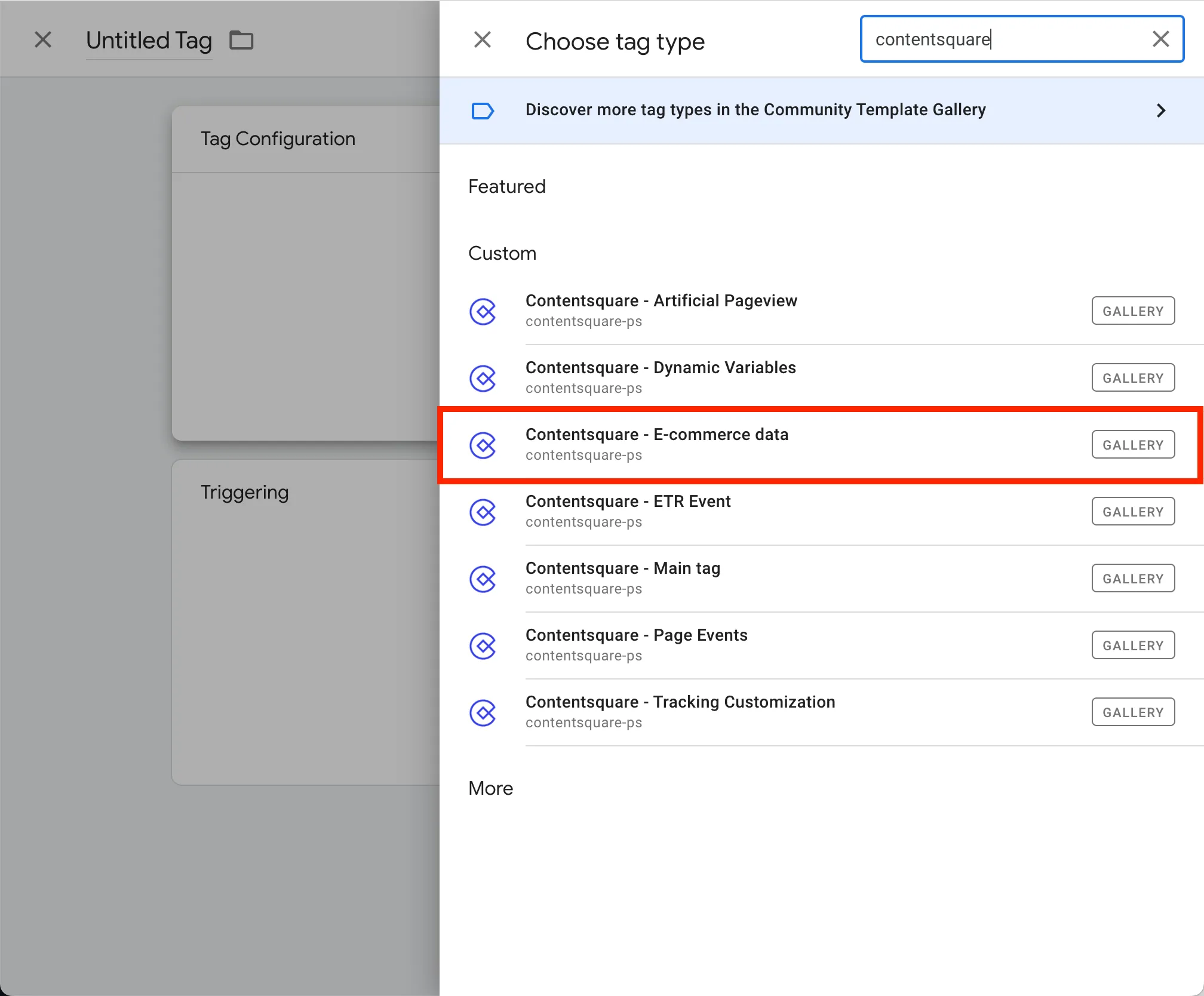Choose Contentsquare - Page Events tag type
Viewport: 1204px width, 996px height.
point(636,635)
